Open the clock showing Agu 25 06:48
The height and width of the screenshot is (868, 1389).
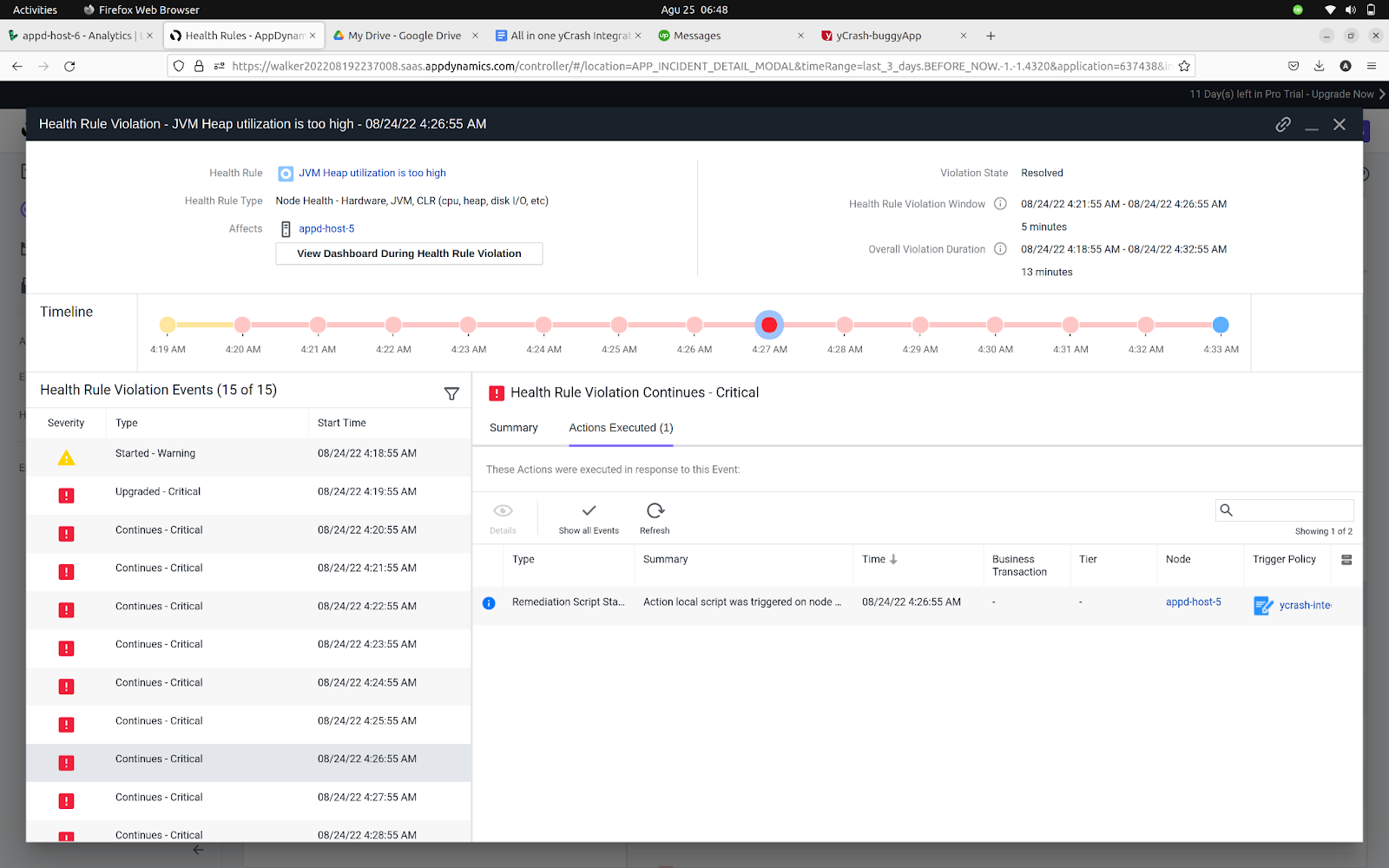point(694,10)
